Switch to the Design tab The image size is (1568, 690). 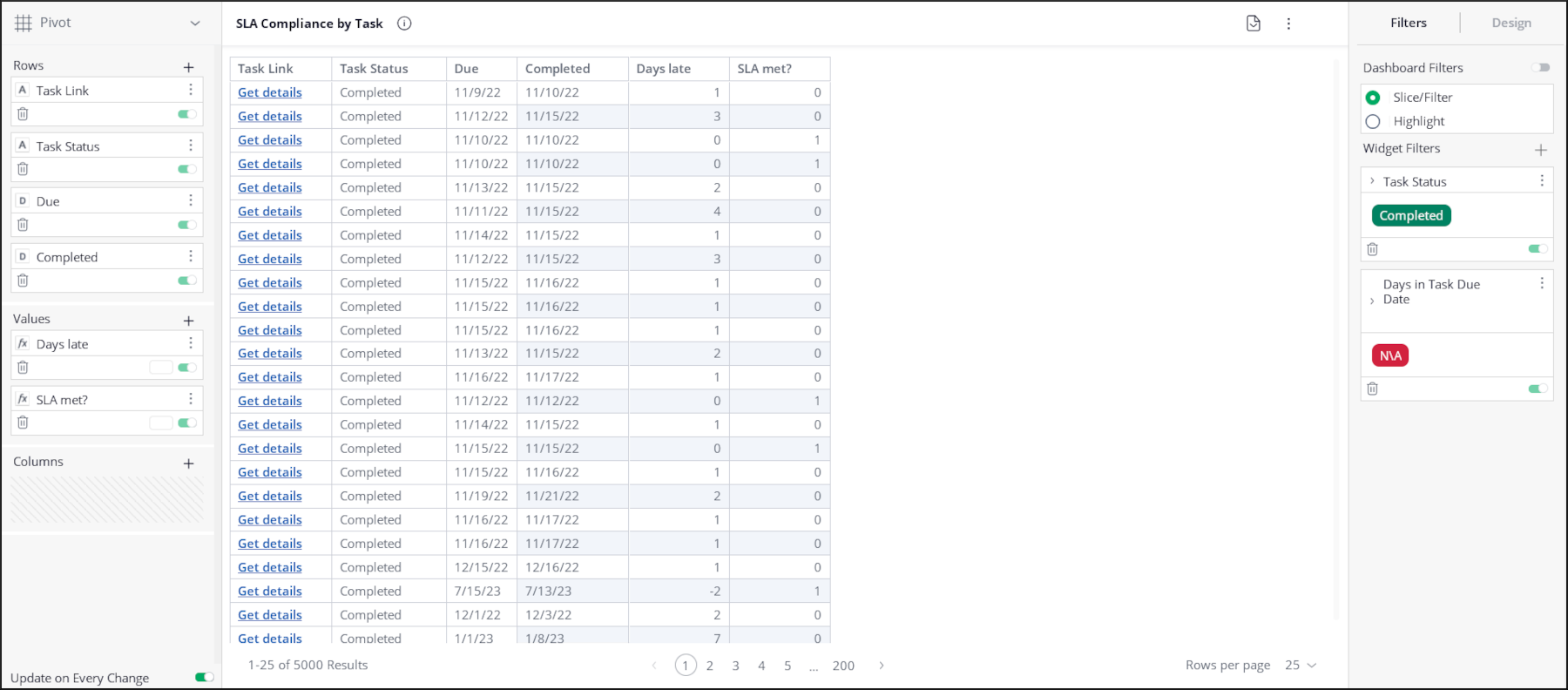tap(1511, 23)
